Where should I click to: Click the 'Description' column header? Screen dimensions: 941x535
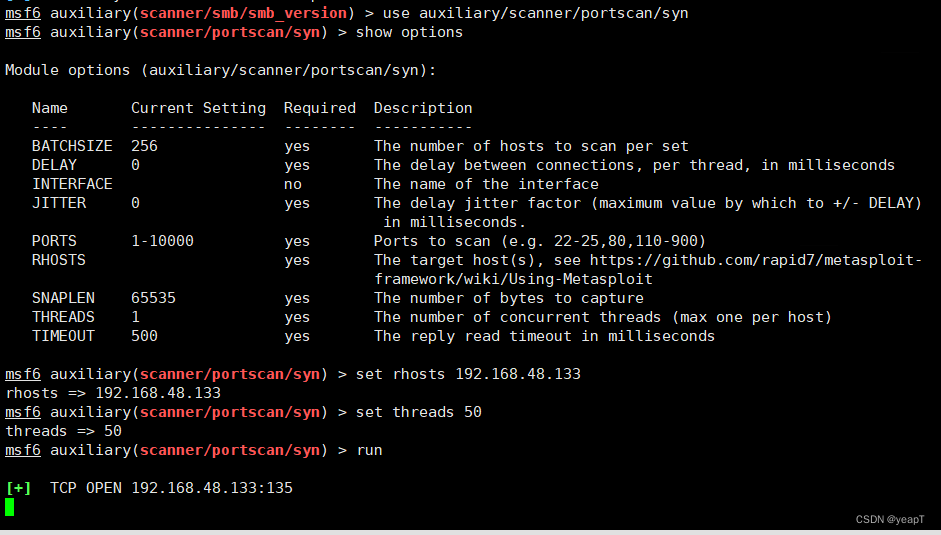click(x=423, y=108)
